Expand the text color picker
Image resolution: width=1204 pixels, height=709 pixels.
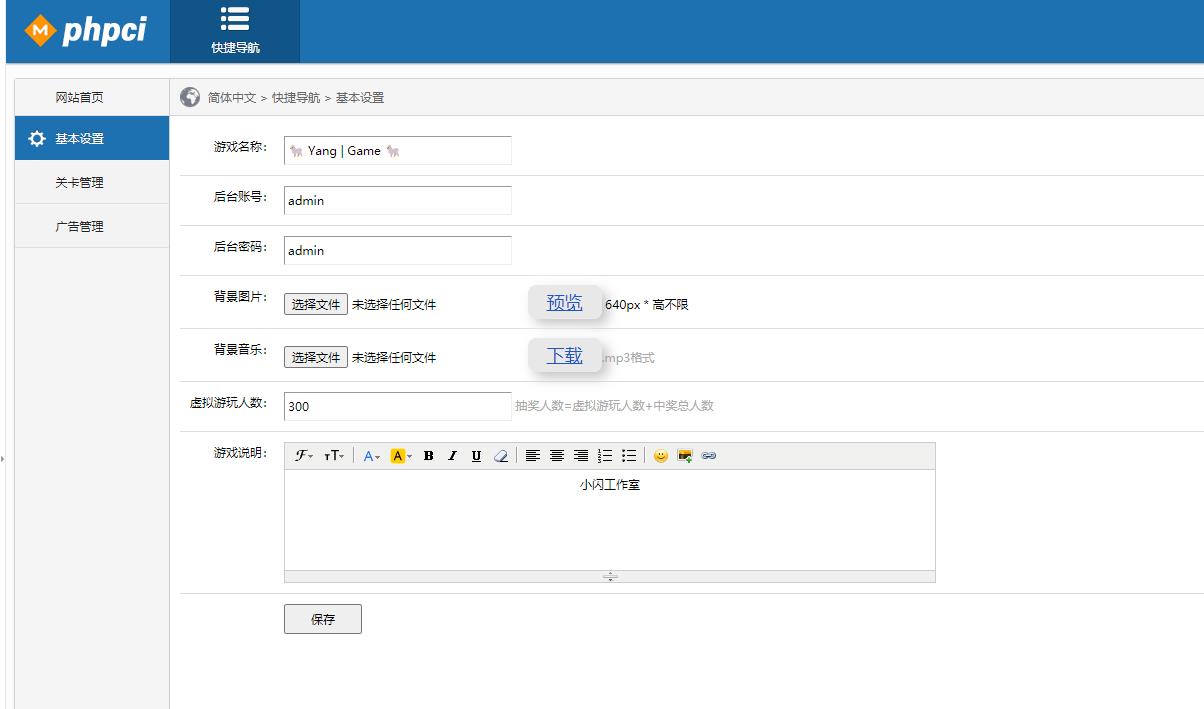coord(371,456)
